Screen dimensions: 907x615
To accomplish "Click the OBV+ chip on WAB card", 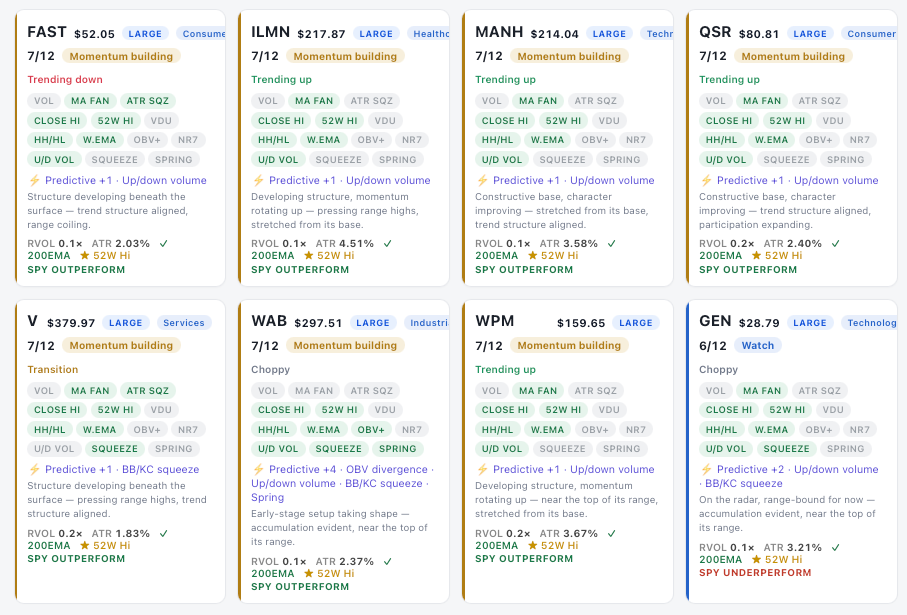I will click(371, 430).
